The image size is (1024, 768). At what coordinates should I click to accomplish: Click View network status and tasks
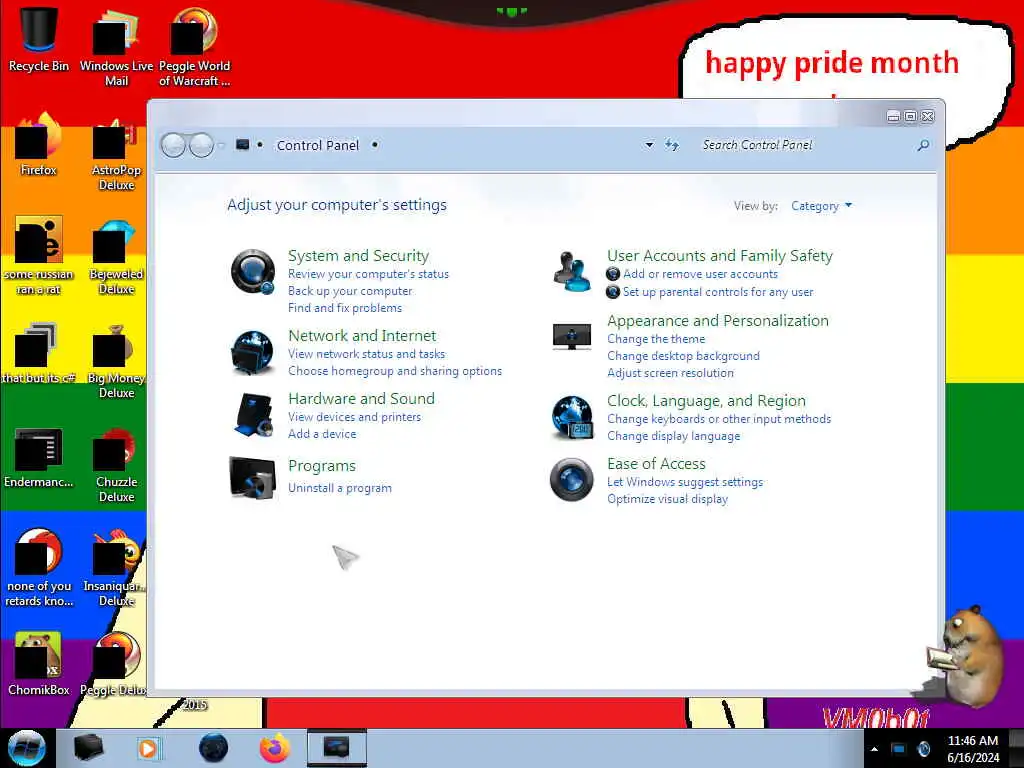[x=366, y=354]
